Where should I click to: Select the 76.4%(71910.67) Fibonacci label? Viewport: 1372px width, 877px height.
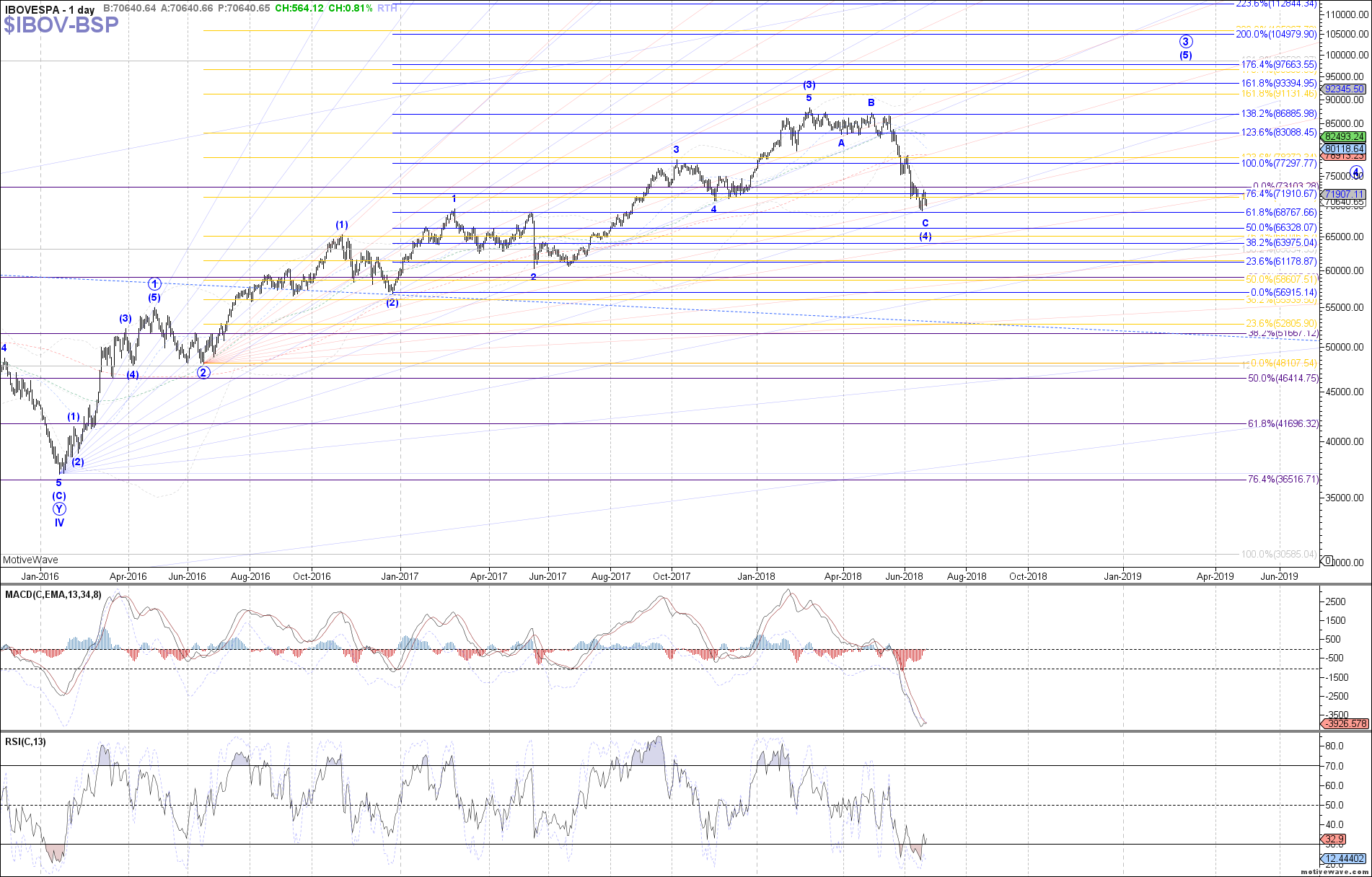(1281, 193)
